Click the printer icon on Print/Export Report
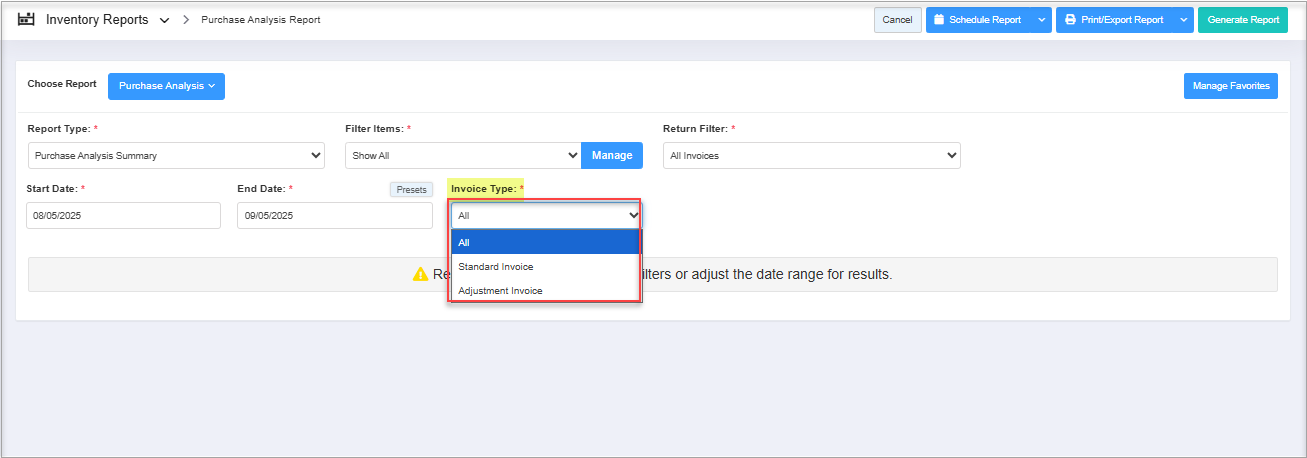This screenshot has width=1307, height=458. [1070, 20]
